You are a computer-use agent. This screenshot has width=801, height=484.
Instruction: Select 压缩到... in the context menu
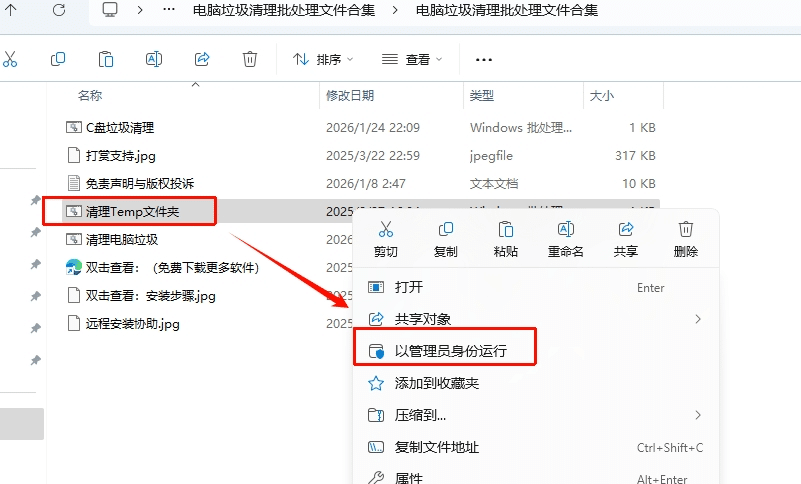[535, 415]
